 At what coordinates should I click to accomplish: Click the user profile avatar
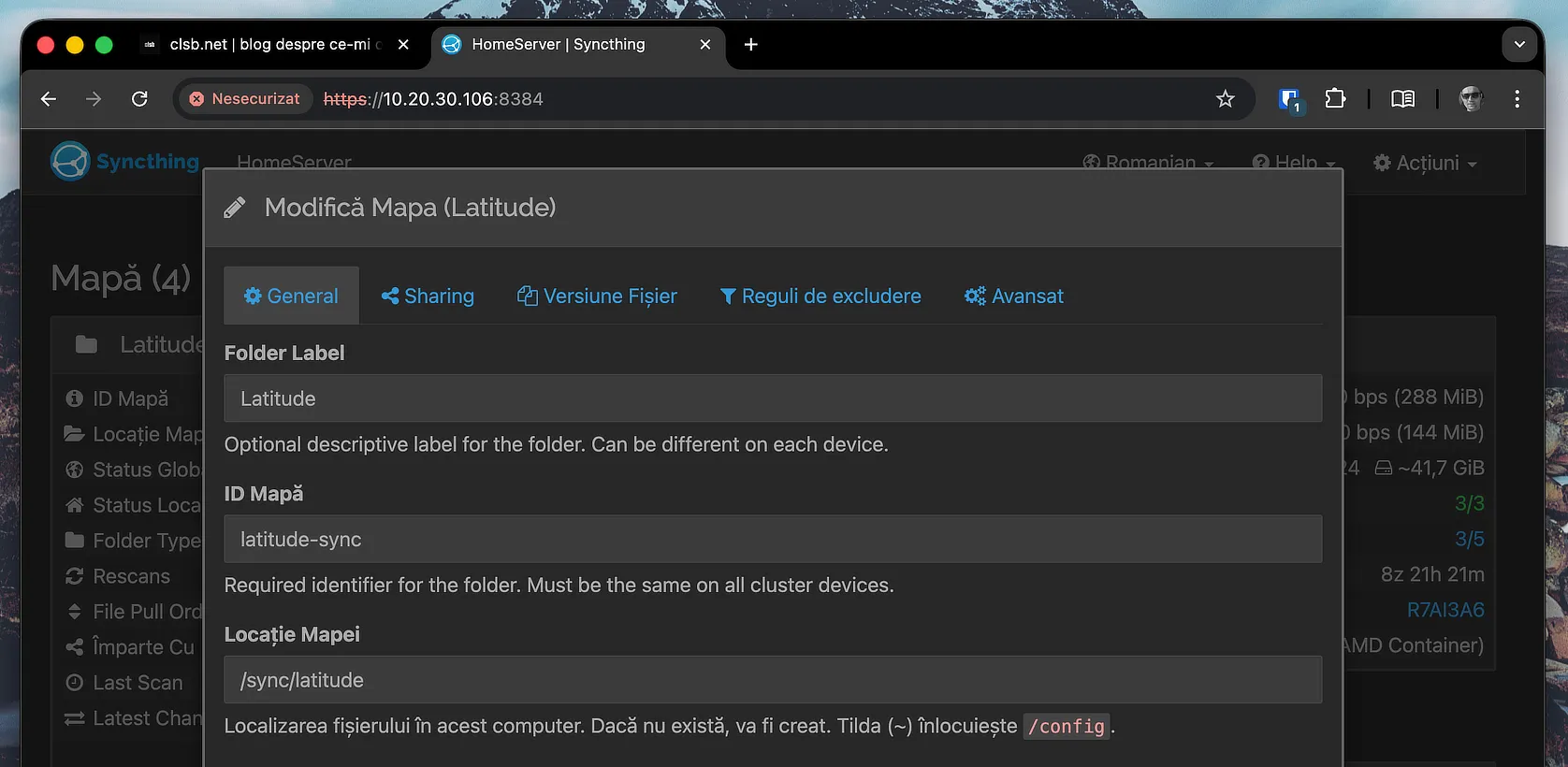tap(1471, 99)
